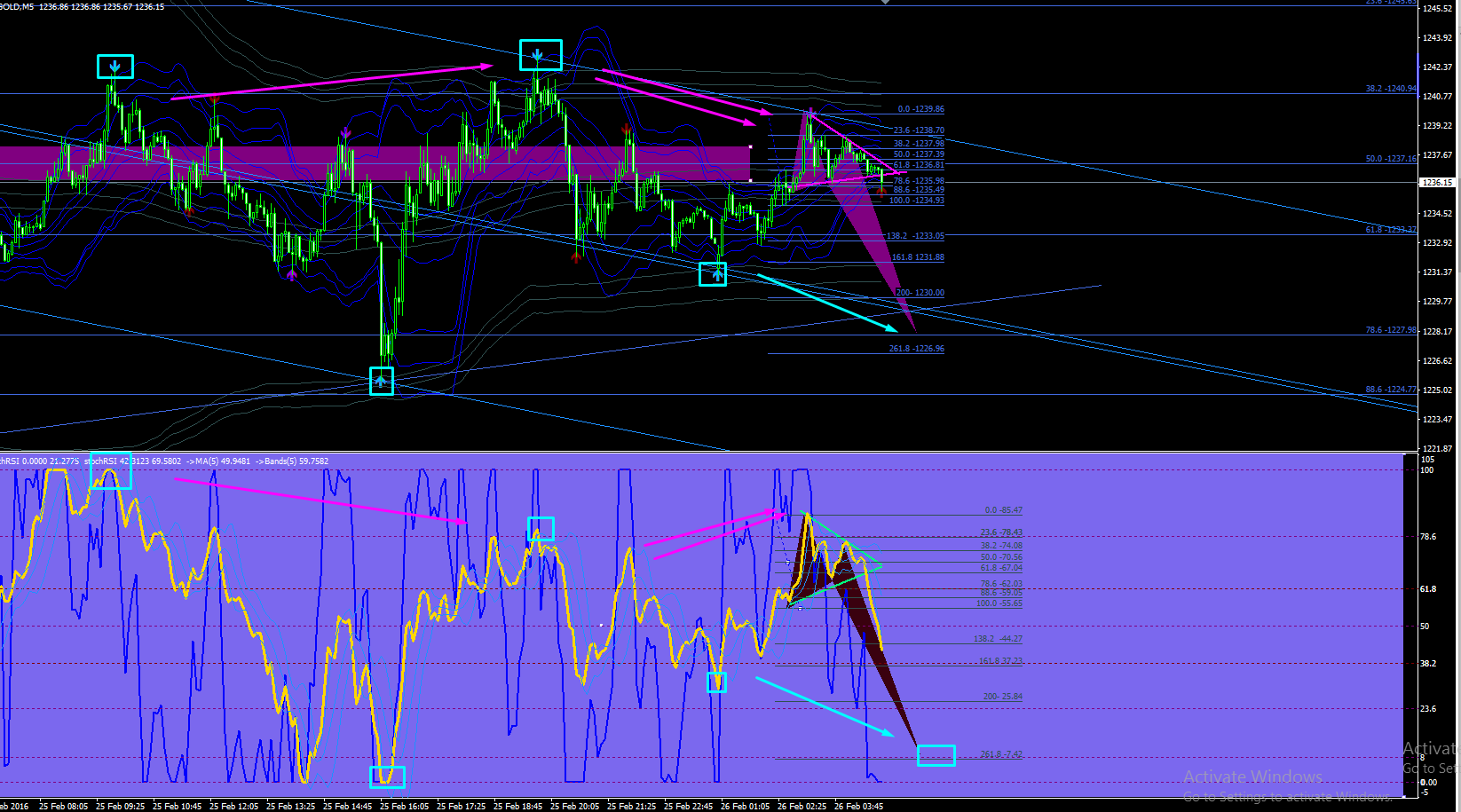
Task: Select the cyan up-arrow signal at 16:05 low
Action: pos(381,382)
